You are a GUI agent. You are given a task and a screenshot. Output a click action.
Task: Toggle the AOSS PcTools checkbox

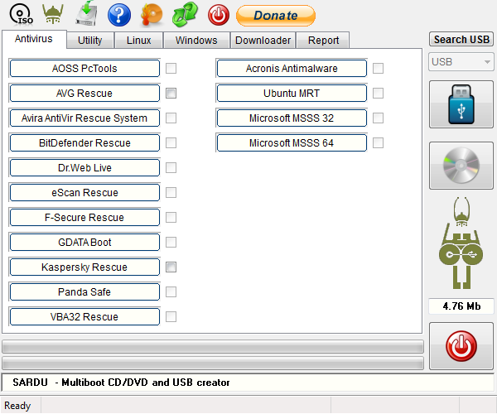(x=171, y=68)
